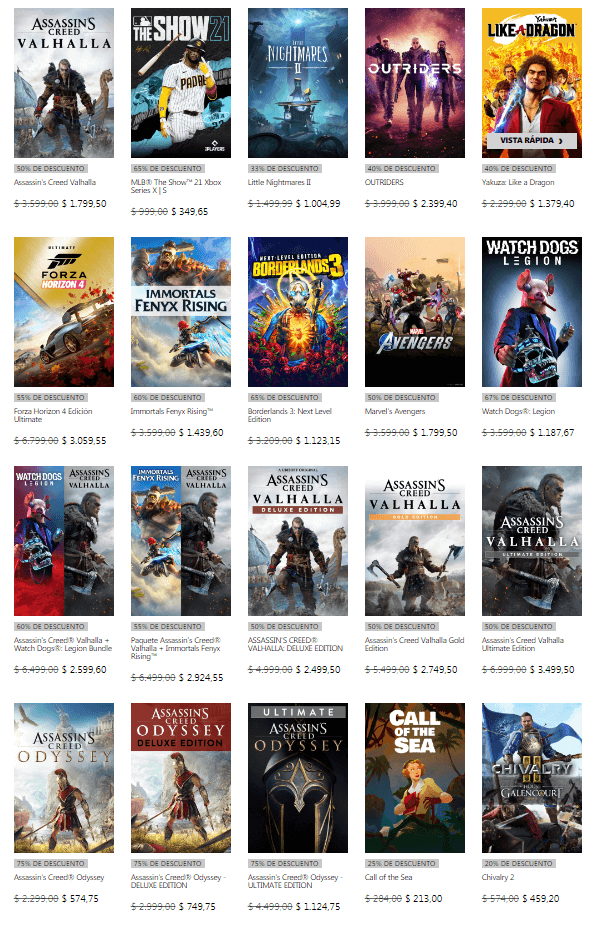Open the Little Nightmares II cover thumbnail

point(298,83)
